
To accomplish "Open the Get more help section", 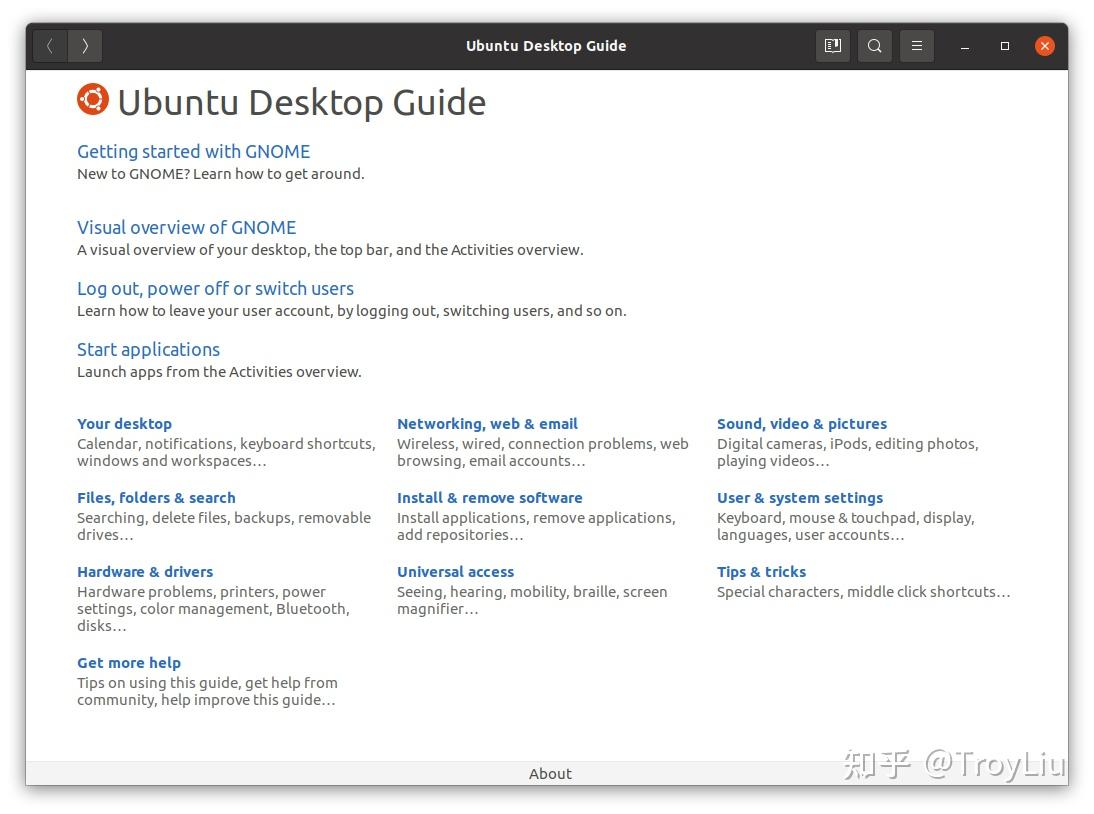I will click(x=129, y=662).
